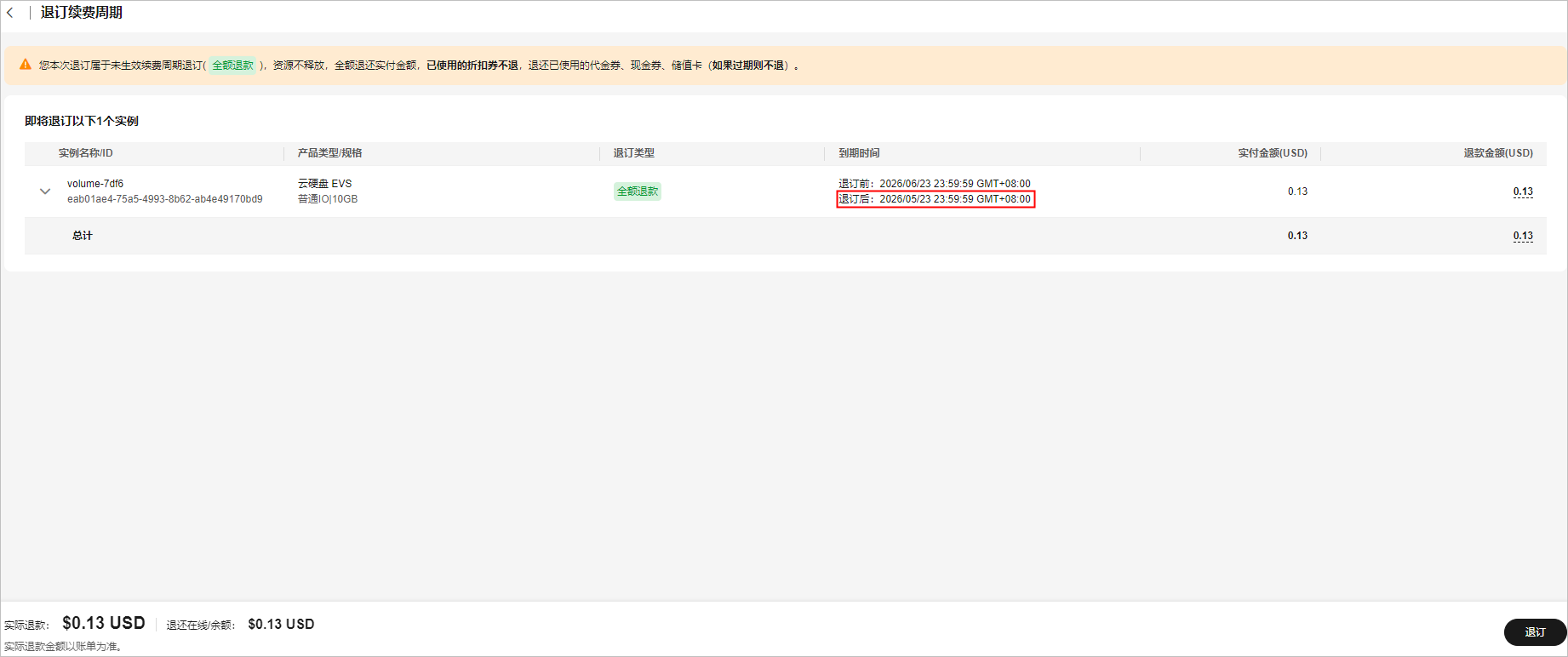Viewport: 1568px width, 657px height.
Task: Click the 退订类型 column header
Action: point(634,153)
